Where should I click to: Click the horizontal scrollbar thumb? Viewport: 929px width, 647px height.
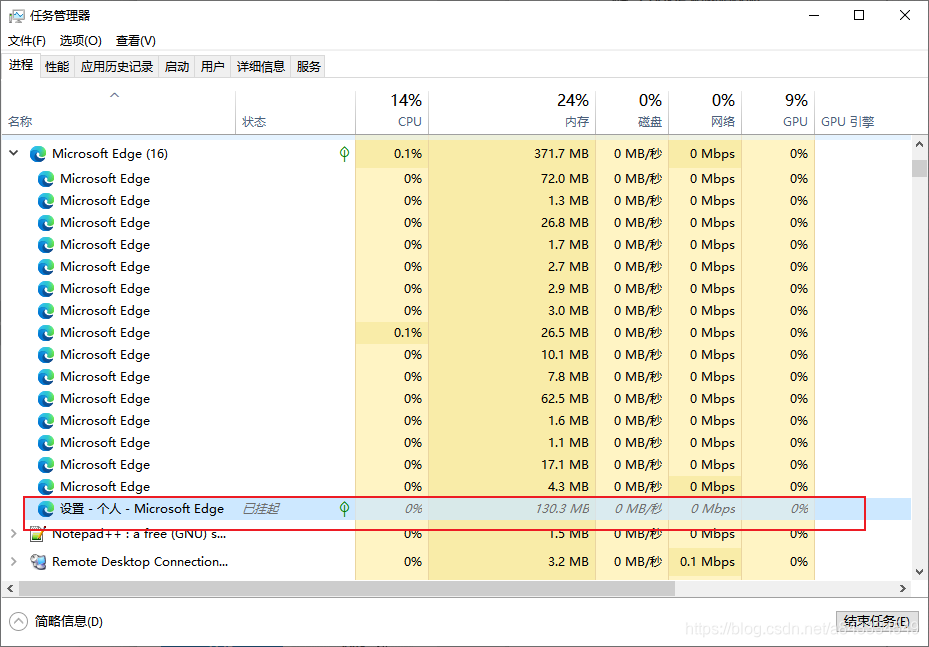click(347, 588)
